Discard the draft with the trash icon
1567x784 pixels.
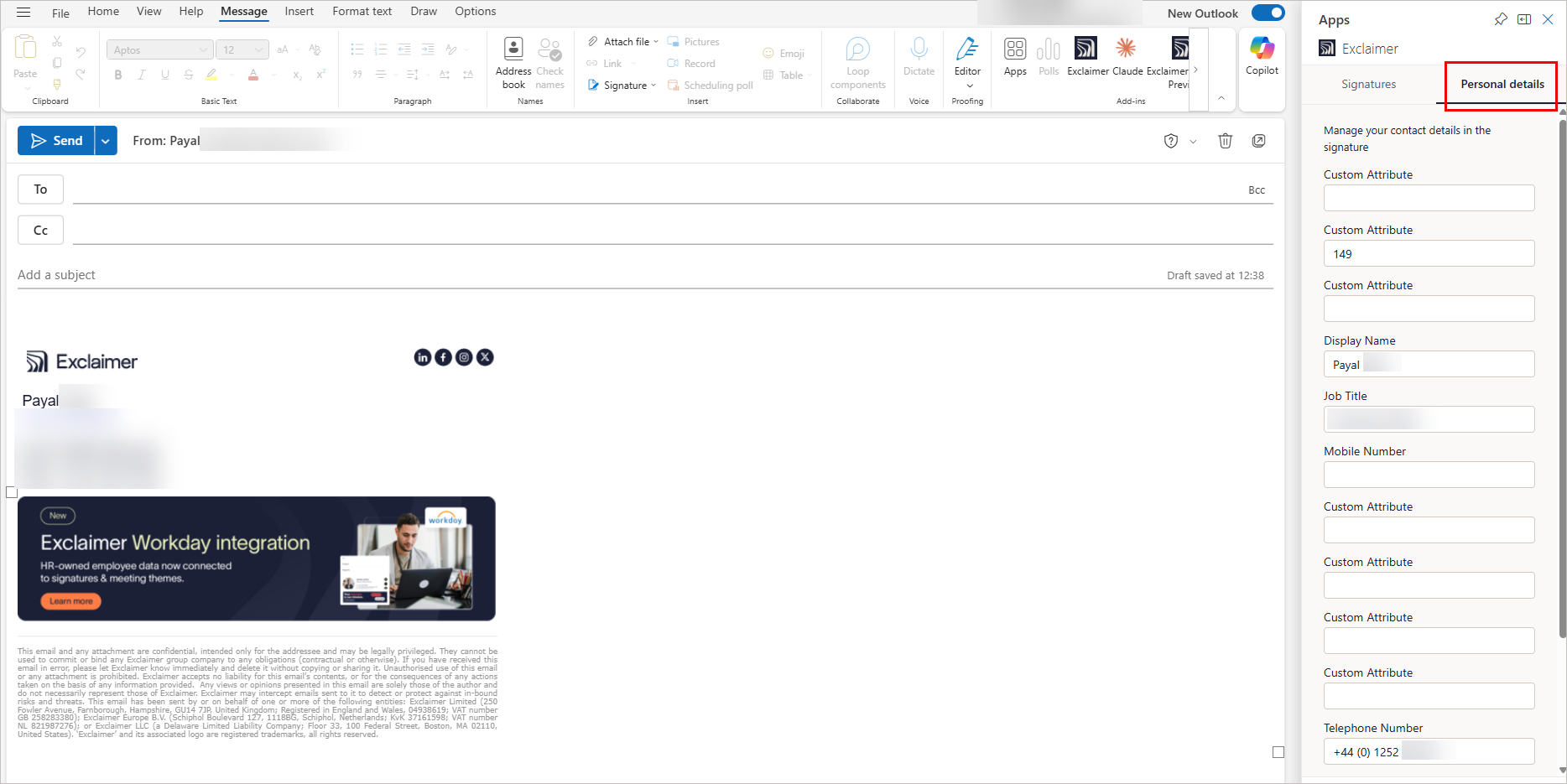coord(1226,141)
